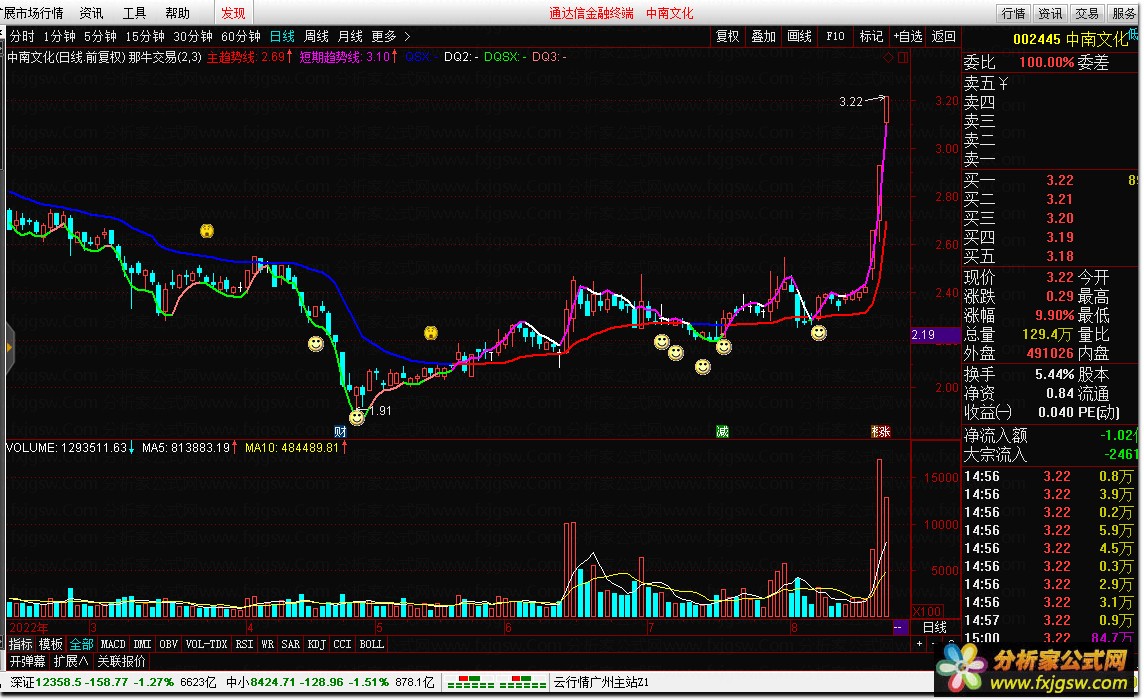This screenshot has height=700, width=1144.
Task: Open the 工具 menu
Action: coord(134,13)
